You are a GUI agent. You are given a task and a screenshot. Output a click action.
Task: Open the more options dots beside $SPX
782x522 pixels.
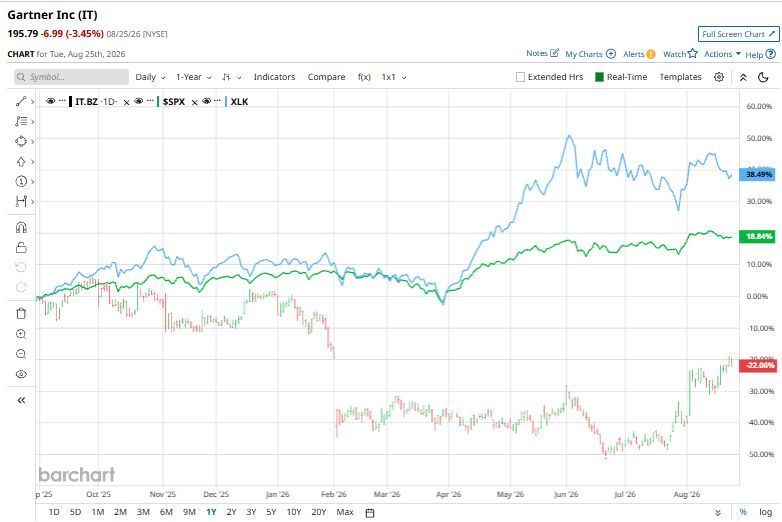(150, 101)
